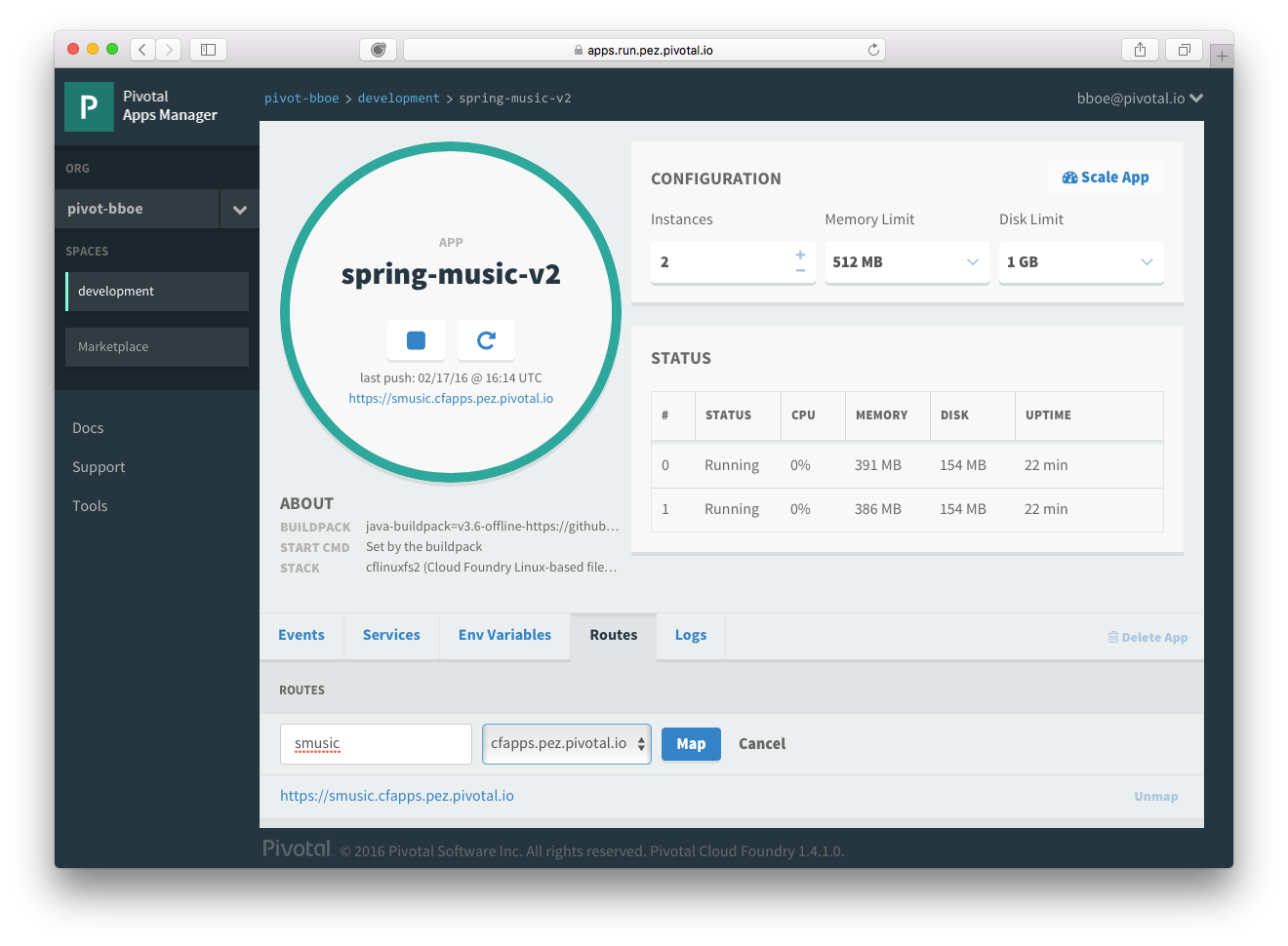The width and height of the screenshot is (1288, 946).
Task: Open the Support sidebar link
Action: pyautogui.click(x=99, y=467)
